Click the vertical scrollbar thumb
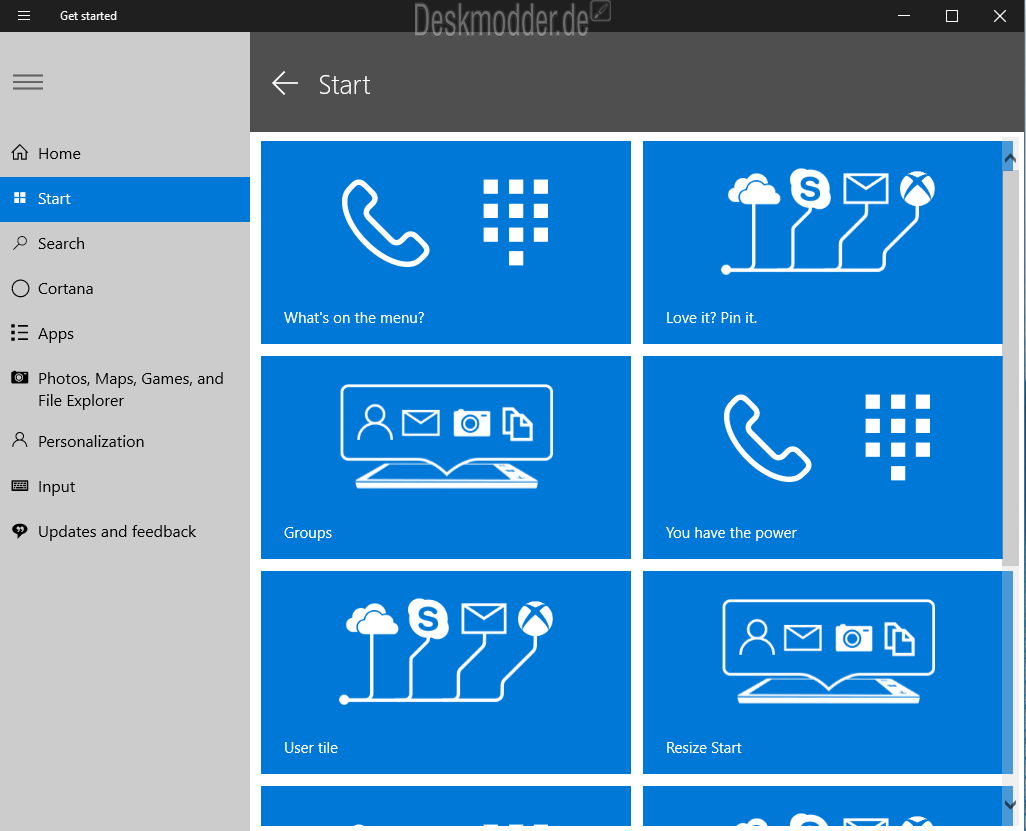Image resolution: width=1026 pixels, height=831 pixels. pos(1010,366)
